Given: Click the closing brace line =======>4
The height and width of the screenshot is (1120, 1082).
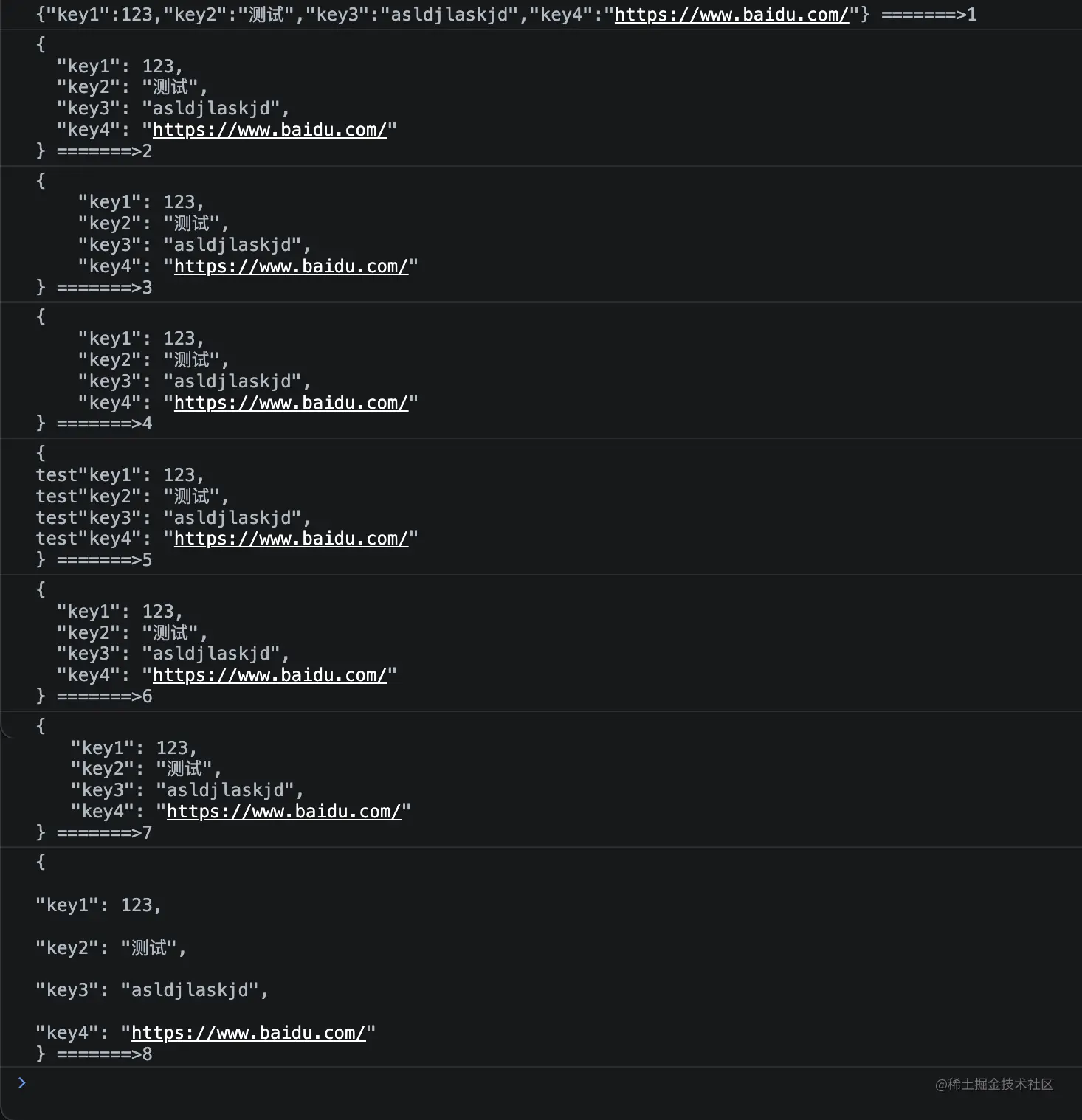Looking at the screenshot, I should click(94, 424).
